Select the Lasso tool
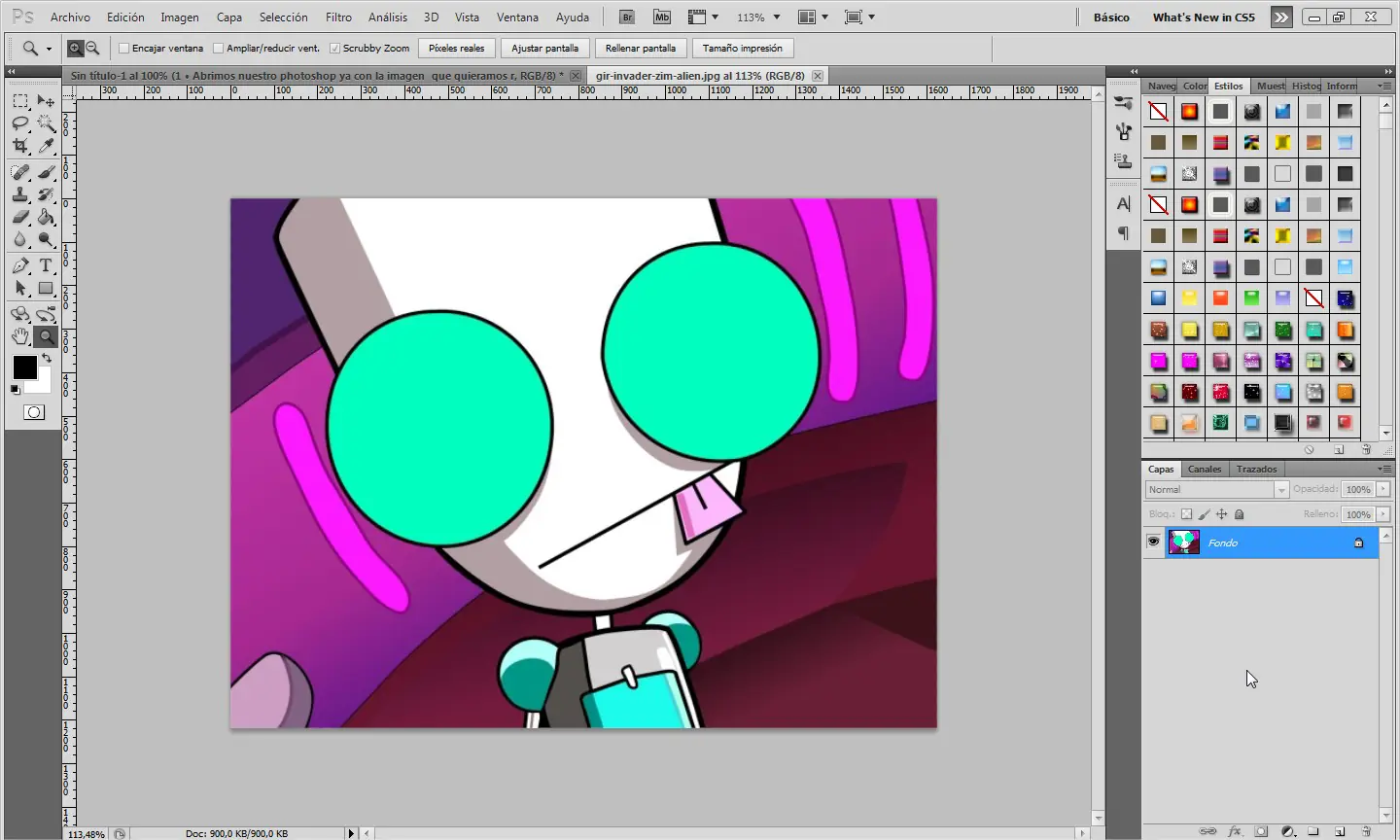The width and height of the screenshot is (1400, 840). pos(20,123)
